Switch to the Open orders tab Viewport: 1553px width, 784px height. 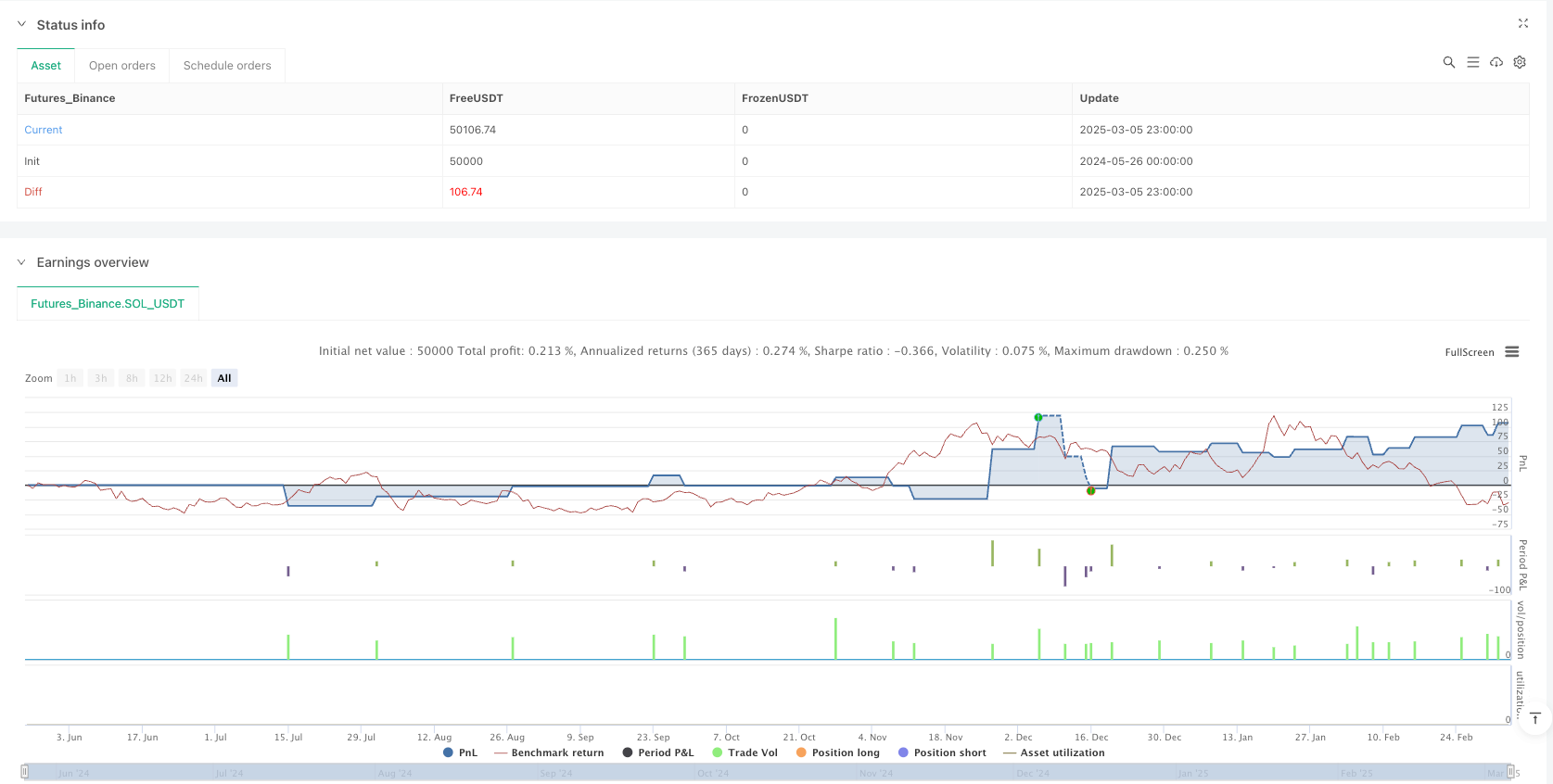pyautogui.click(x=121, y=66)
